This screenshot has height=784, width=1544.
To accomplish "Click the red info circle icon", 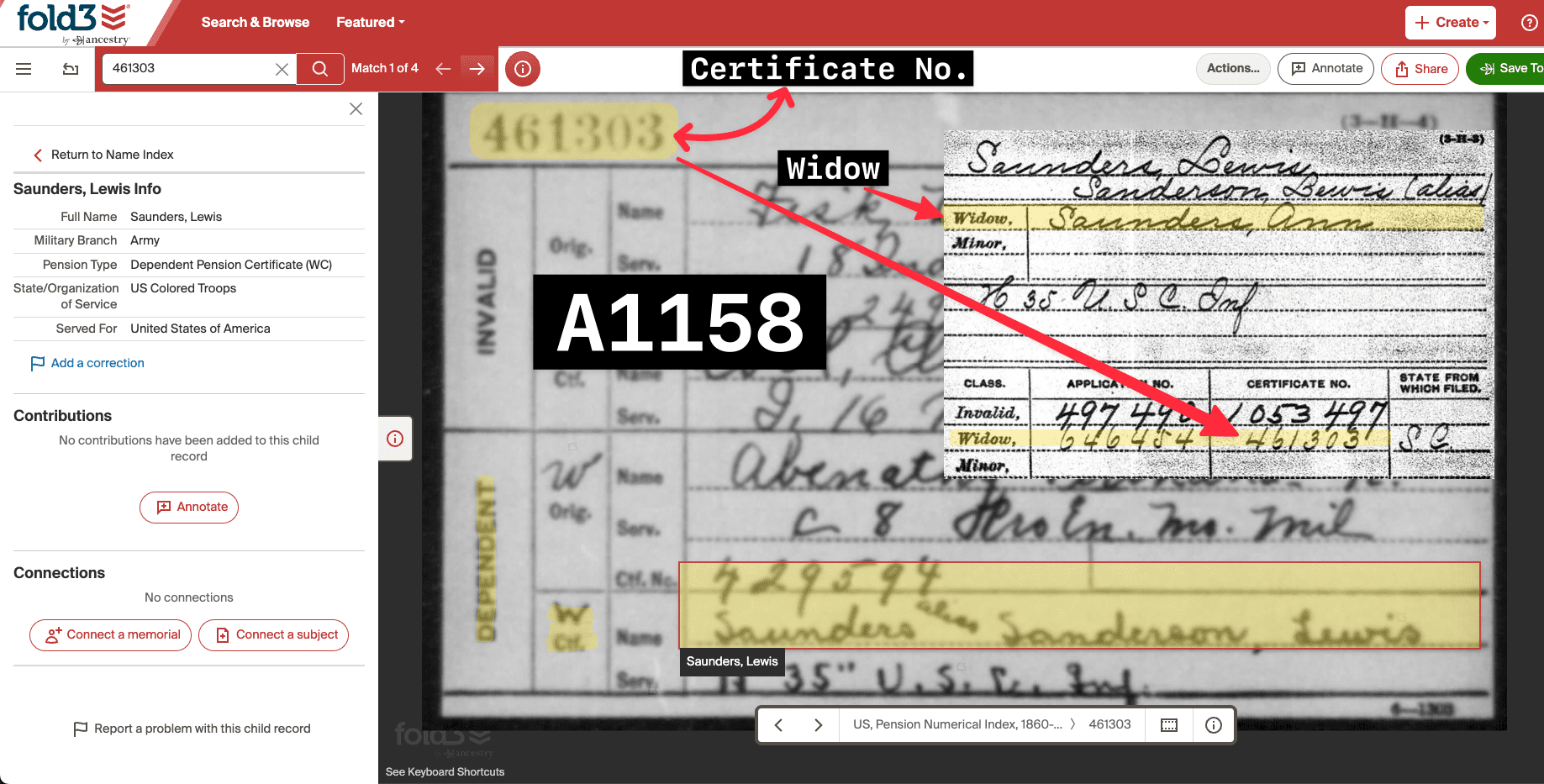I will point(523,69).
